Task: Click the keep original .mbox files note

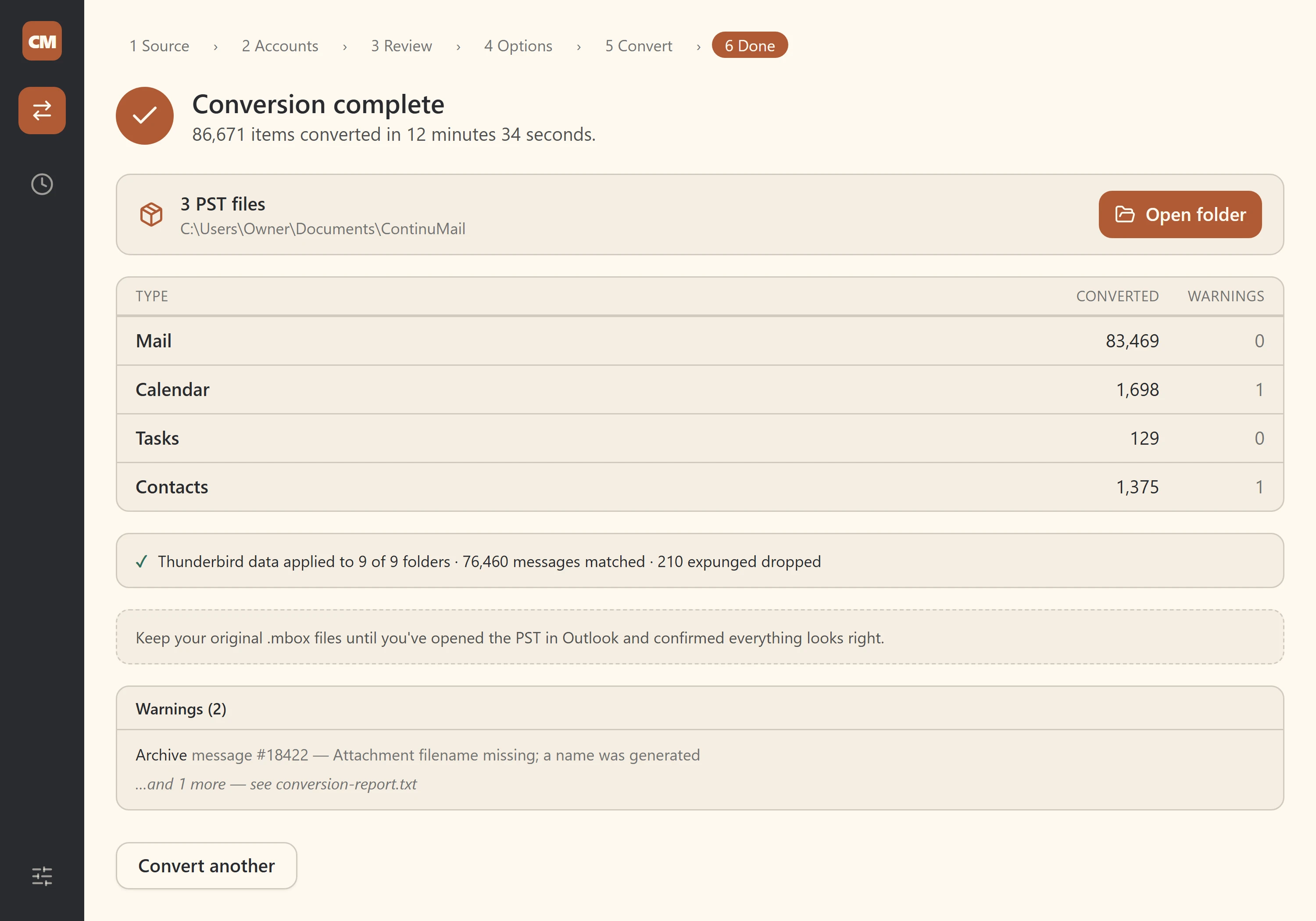Action: (510, 638)
